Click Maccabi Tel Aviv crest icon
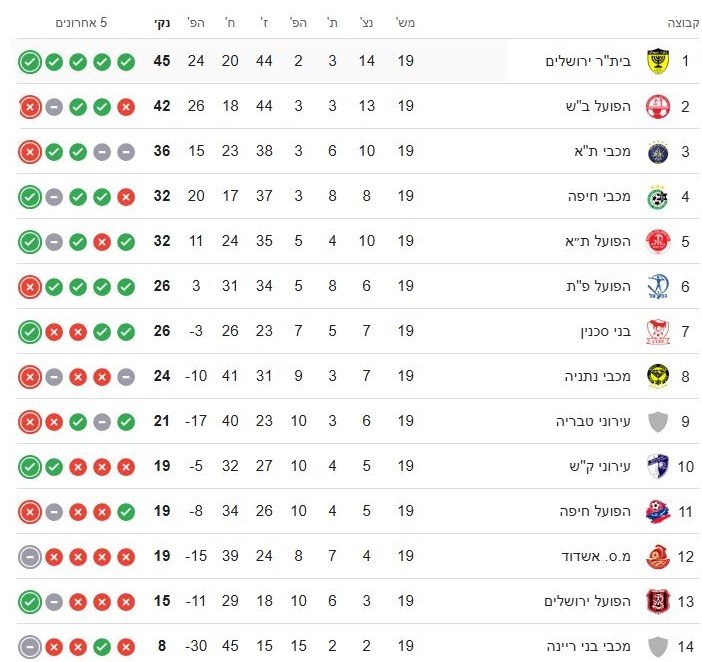 coord(656,152)
